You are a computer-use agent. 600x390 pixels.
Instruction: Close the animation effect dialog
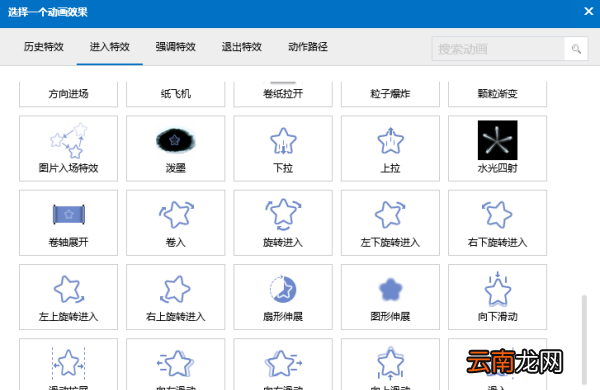tap(589, 11)
